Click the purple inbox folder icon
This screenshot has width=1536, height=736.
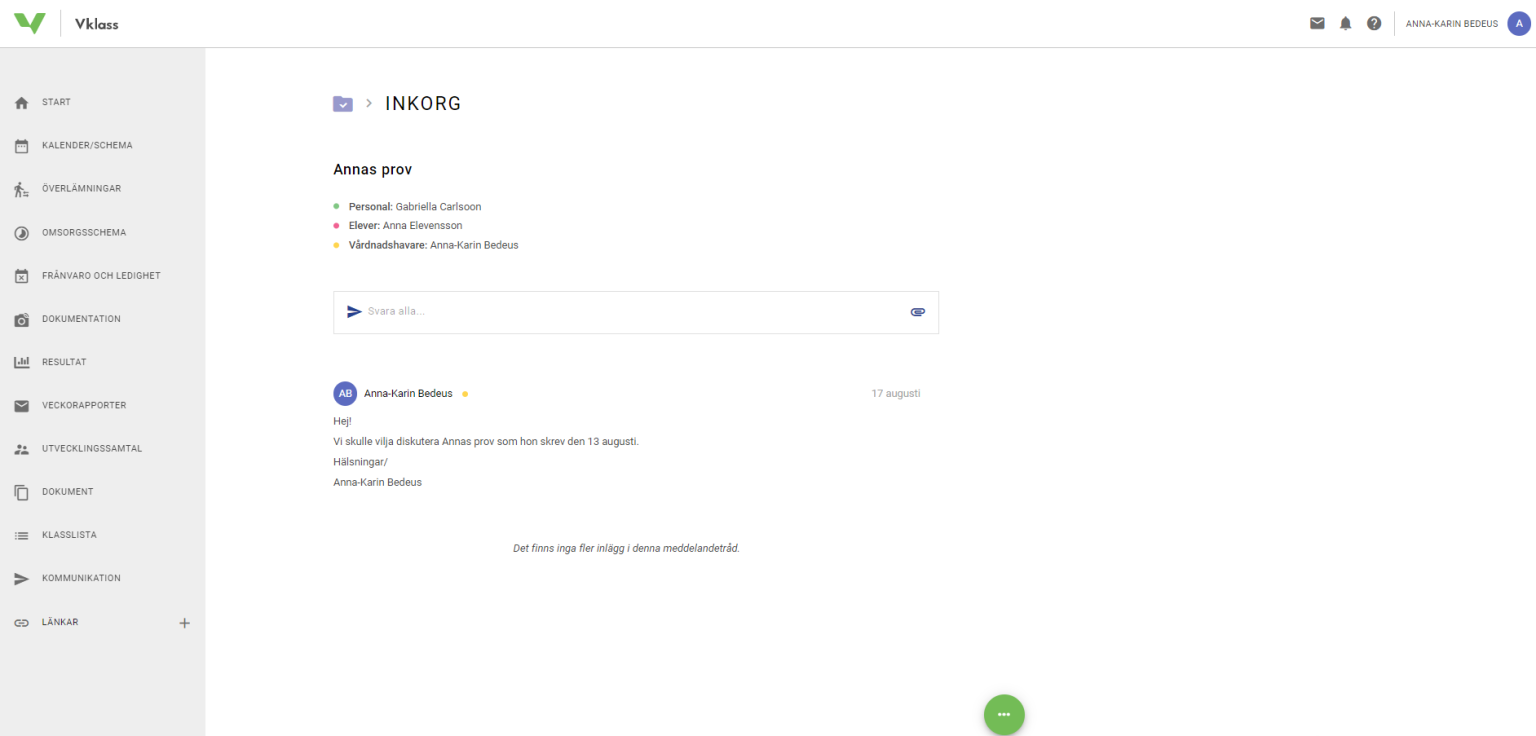[x=343, y=103]
